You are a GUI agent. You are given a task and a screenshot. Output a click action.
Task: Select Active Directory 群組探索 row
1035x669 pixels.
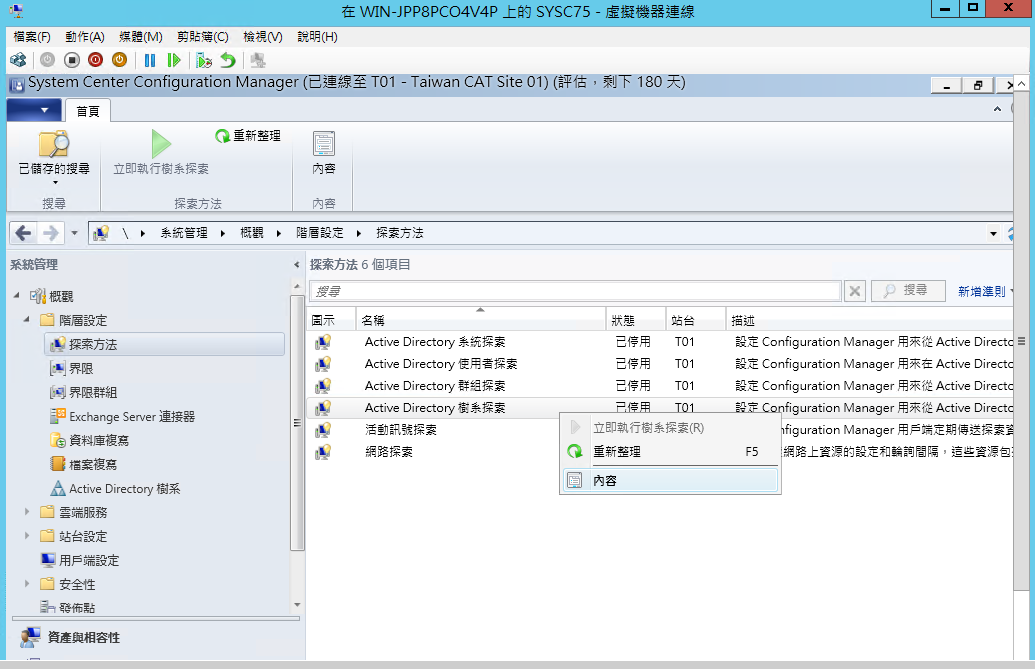click(660, 385)
